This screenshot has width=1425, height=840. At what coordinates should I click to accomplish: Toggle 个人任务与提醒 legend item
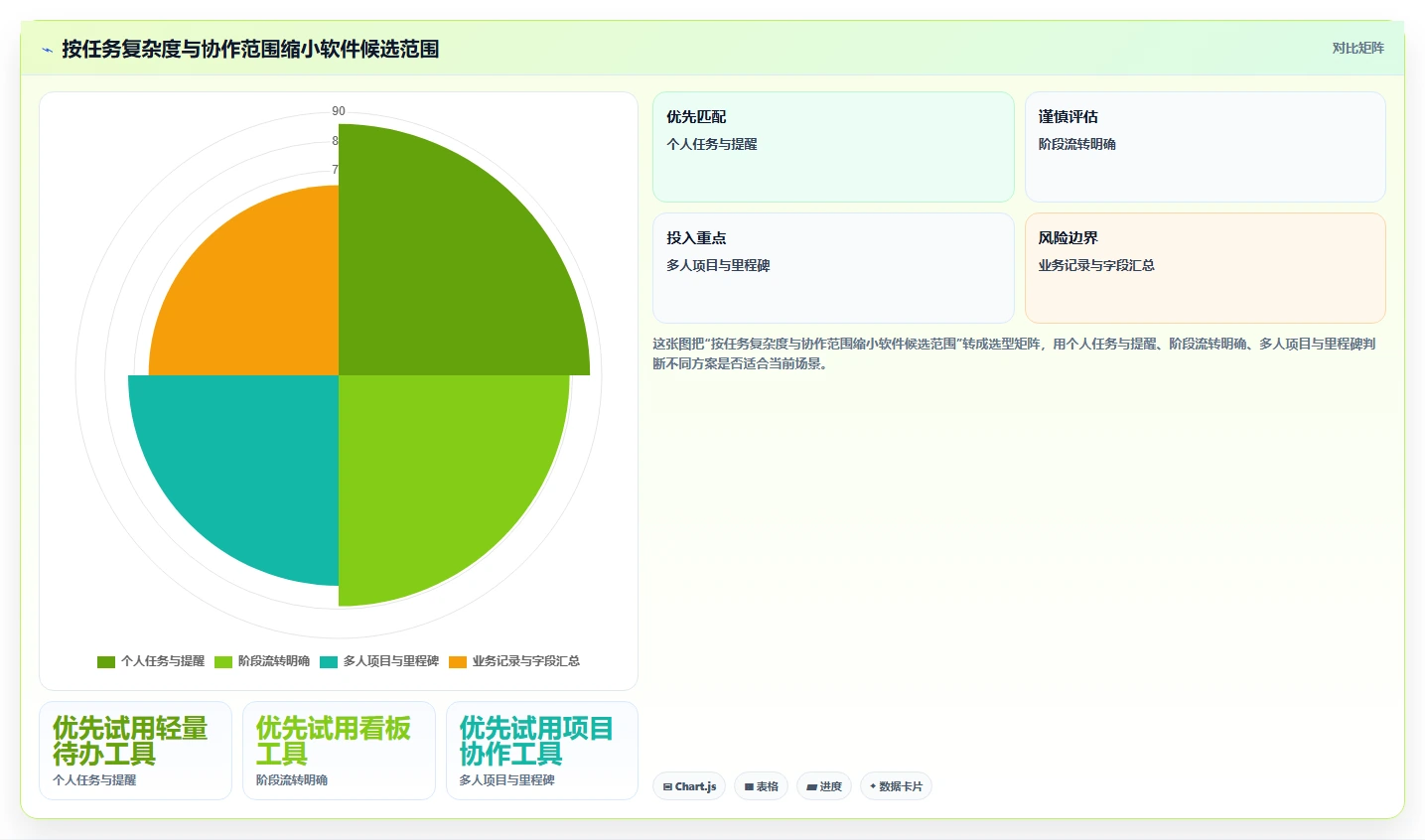tap(151, 661)
